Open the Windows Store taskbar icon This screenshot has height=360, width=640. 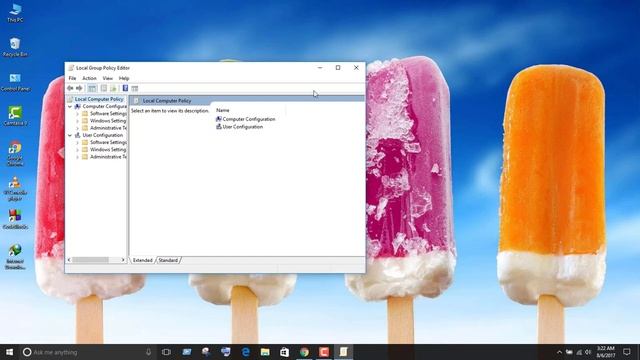point(284,352)
